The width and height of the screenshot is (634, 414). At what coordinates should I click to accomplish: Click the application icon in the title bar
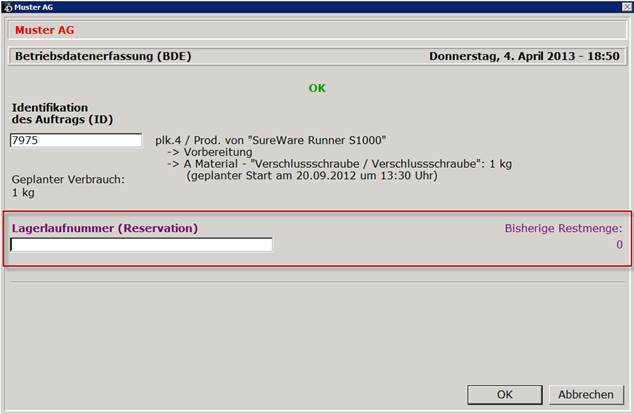point(7,6)
